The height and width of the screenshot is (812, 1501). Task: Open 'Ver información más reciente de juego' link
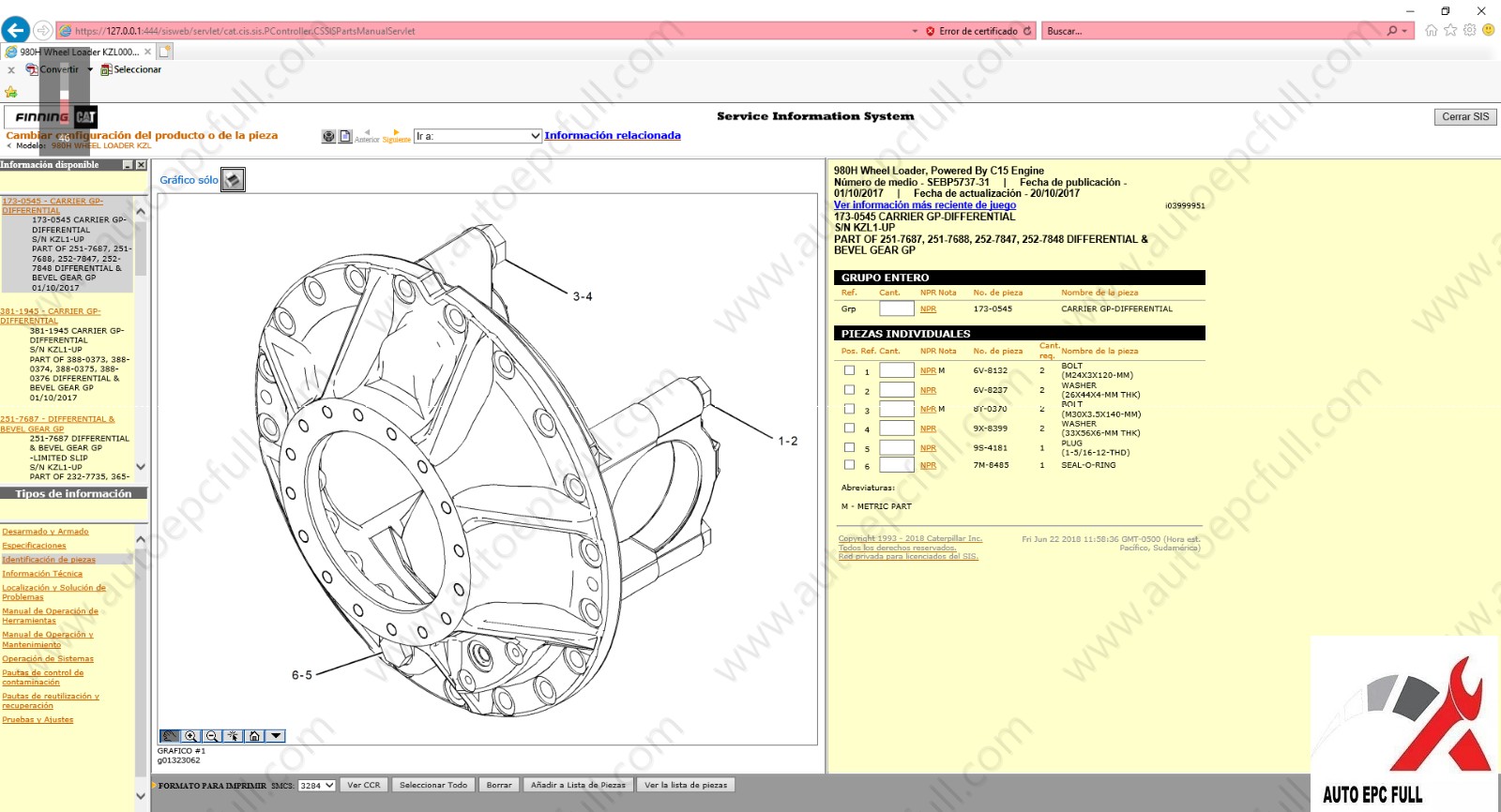925,204
